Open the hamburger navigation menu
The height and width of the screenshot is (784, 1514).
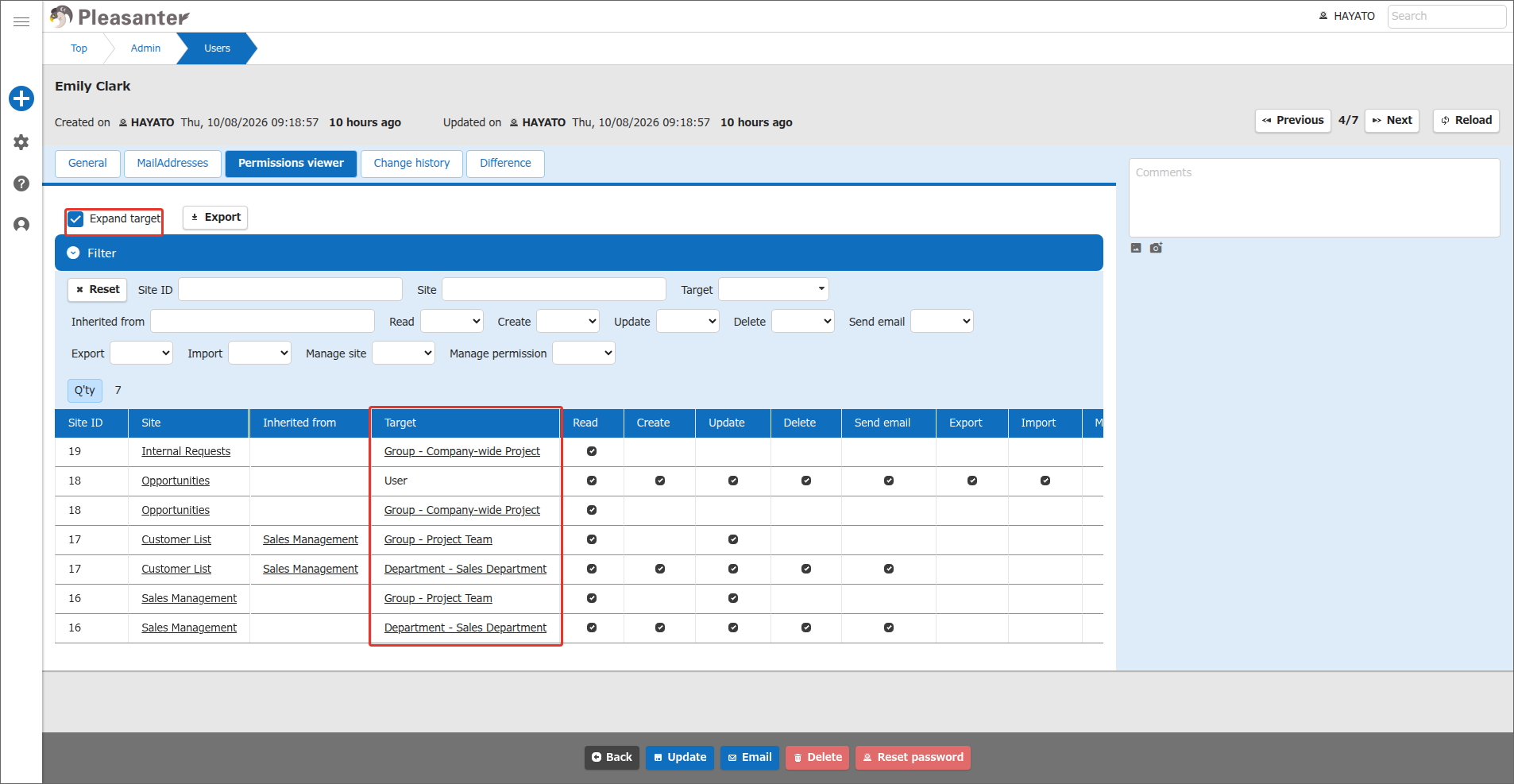pos(21,21)
